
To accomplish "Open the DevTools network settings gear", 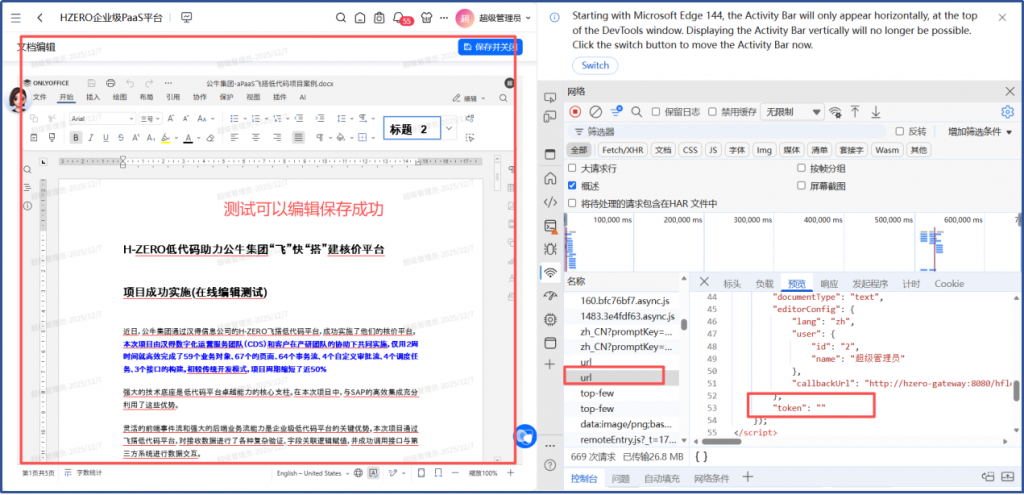I will tap(1008, 112).
